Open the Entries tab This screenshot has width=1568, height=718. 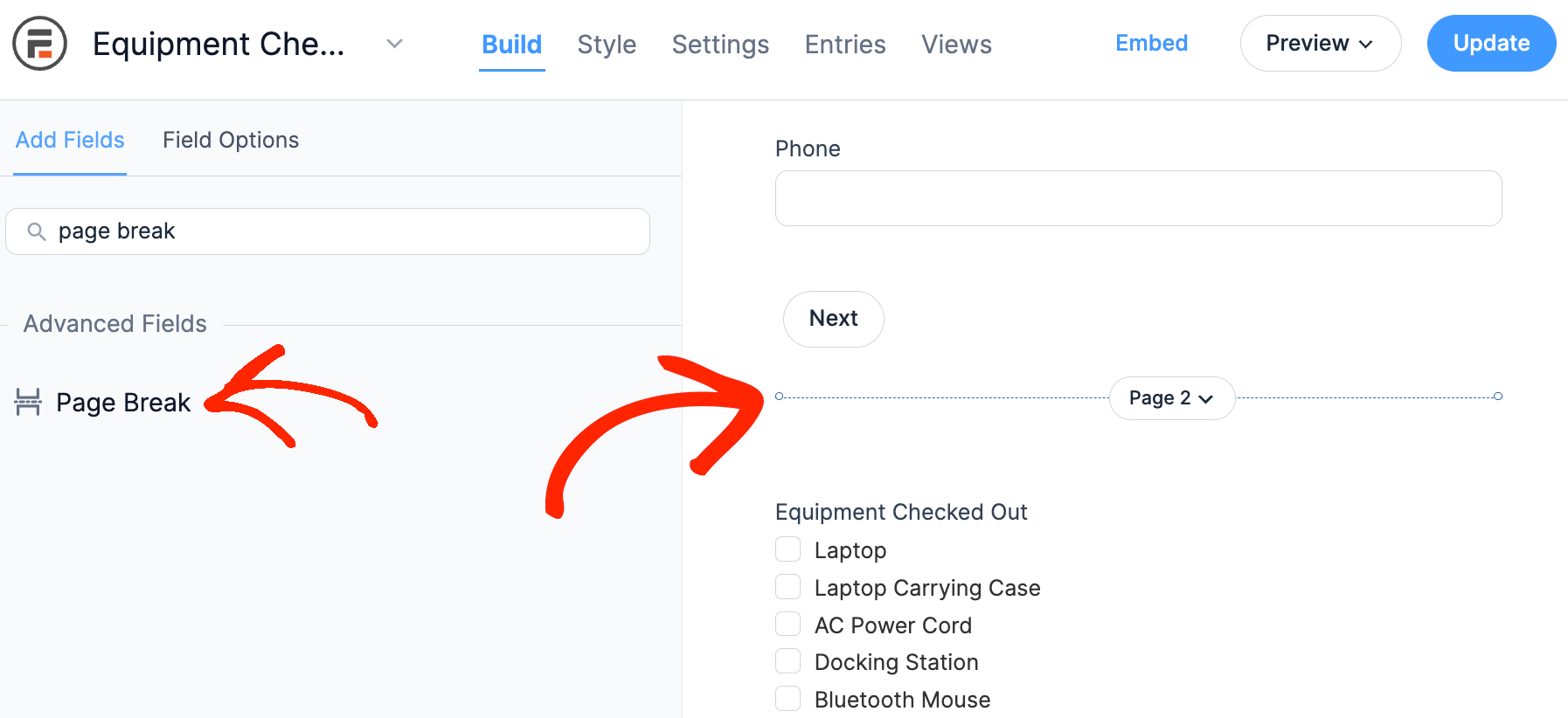pos(845,45)
